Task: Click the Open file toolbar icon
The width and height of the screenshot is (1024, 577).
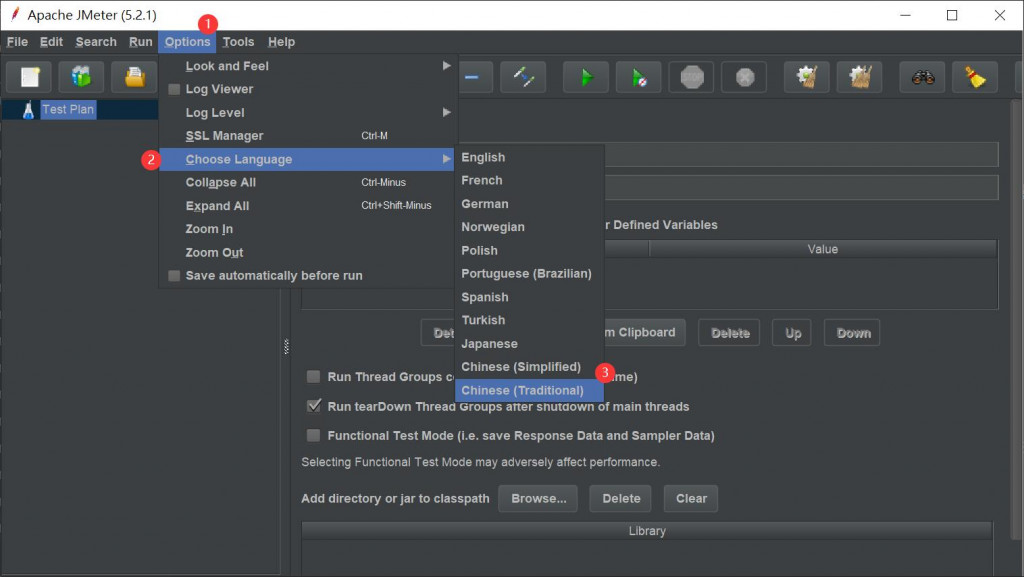Action: [x=135, y=78]
